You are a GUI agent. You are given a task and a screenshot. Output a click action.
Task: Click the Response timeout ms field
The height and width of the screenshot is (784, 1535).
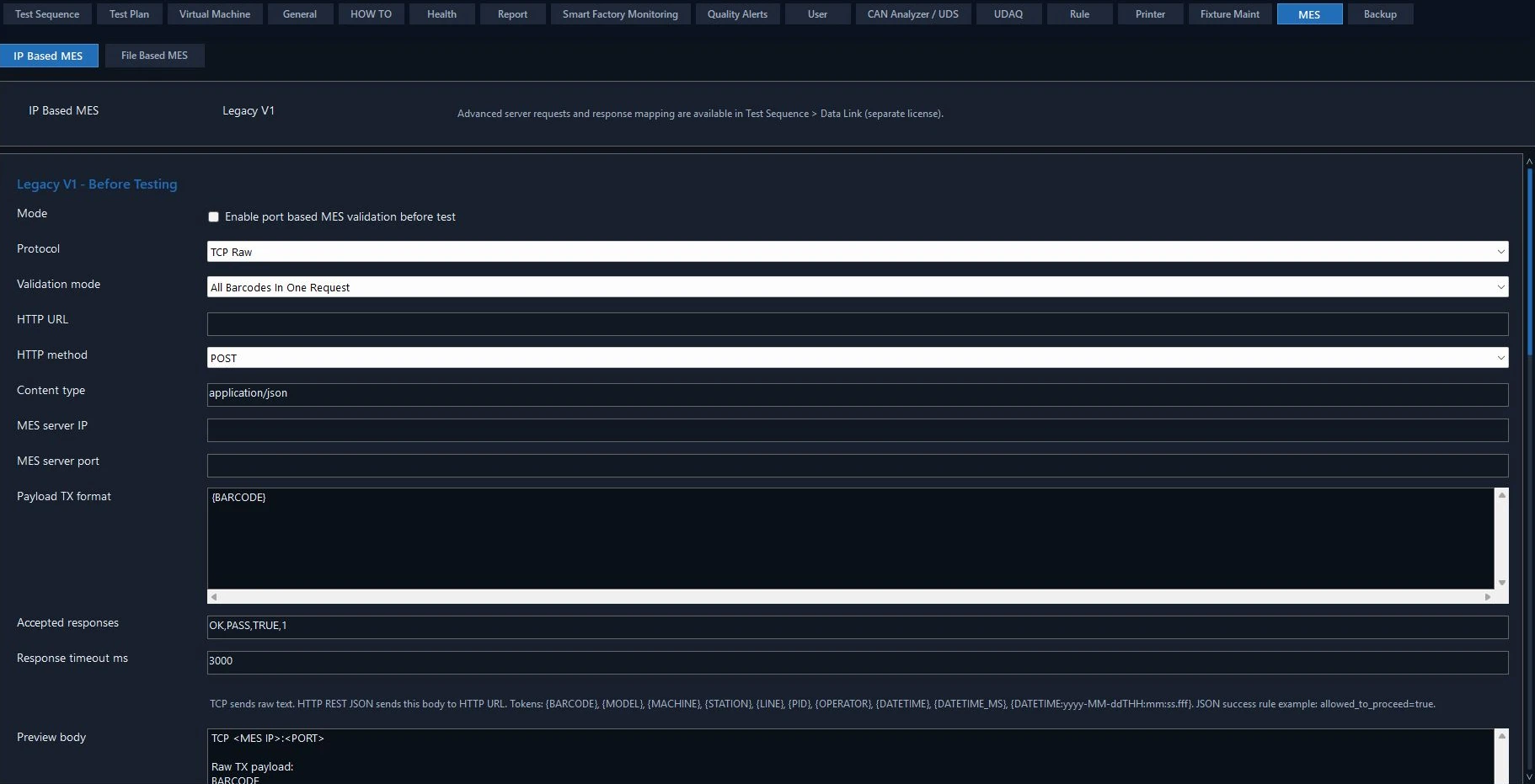(858, 663)
